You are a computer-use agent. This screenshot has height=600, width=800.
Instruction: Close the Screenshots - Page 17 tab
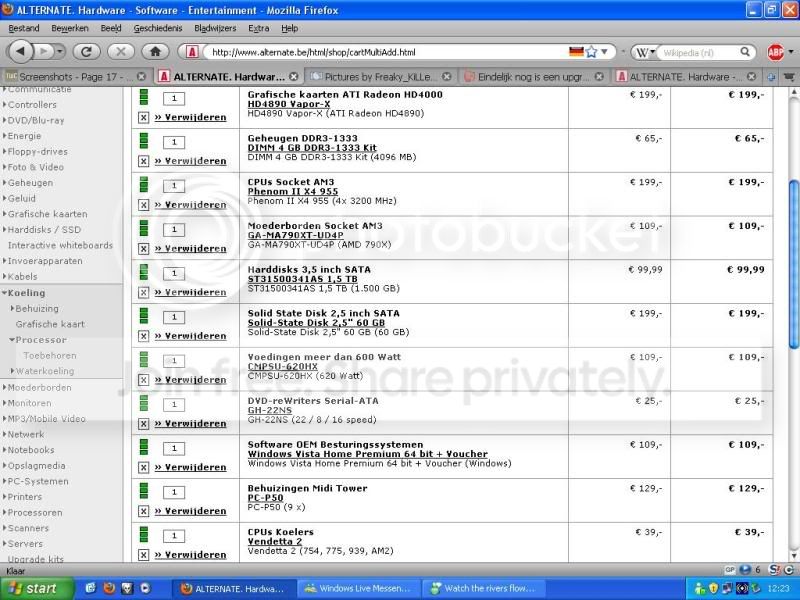click(x=141, y=77)
